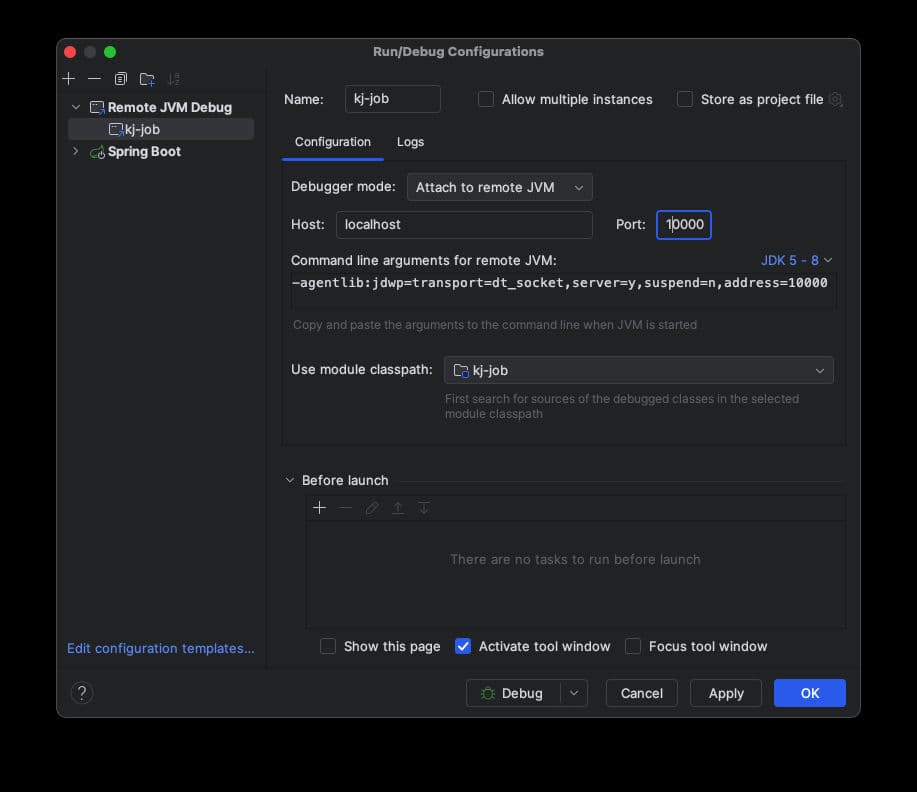Click the Host input field

(464, 225)
